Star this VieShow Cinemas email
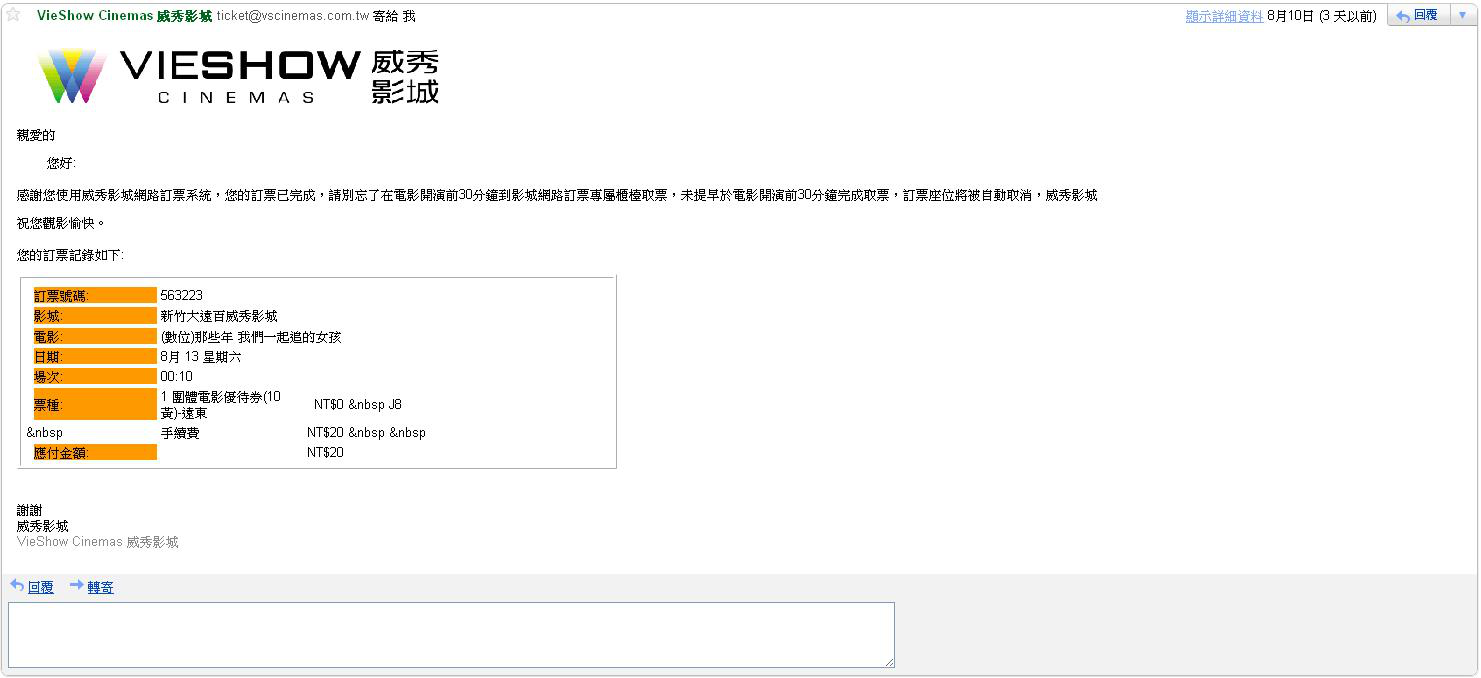1481x678 pixels. coord(13,15)
